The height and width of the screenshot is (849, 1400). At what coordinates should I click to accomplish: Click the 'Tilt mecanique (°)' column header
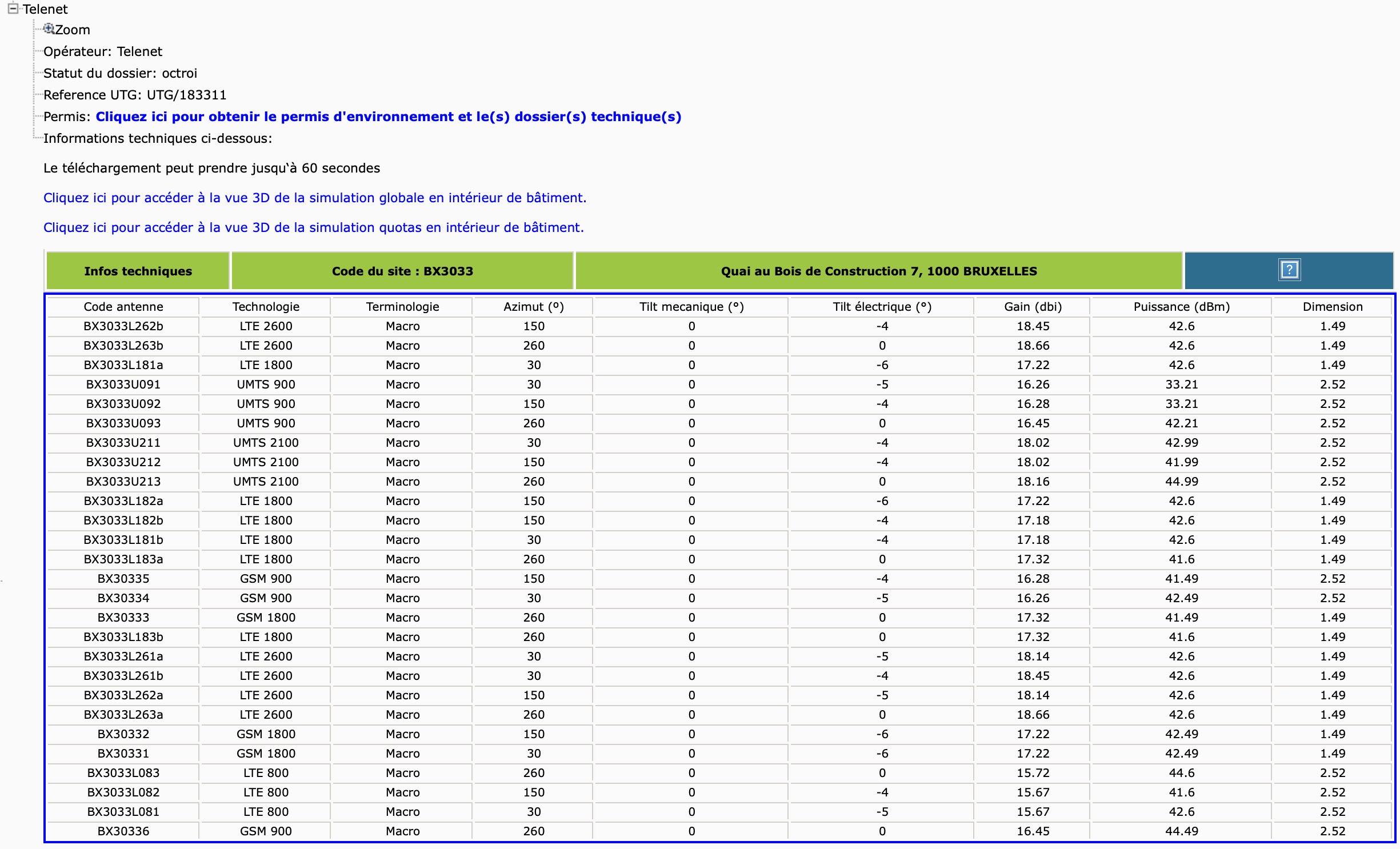691,307
